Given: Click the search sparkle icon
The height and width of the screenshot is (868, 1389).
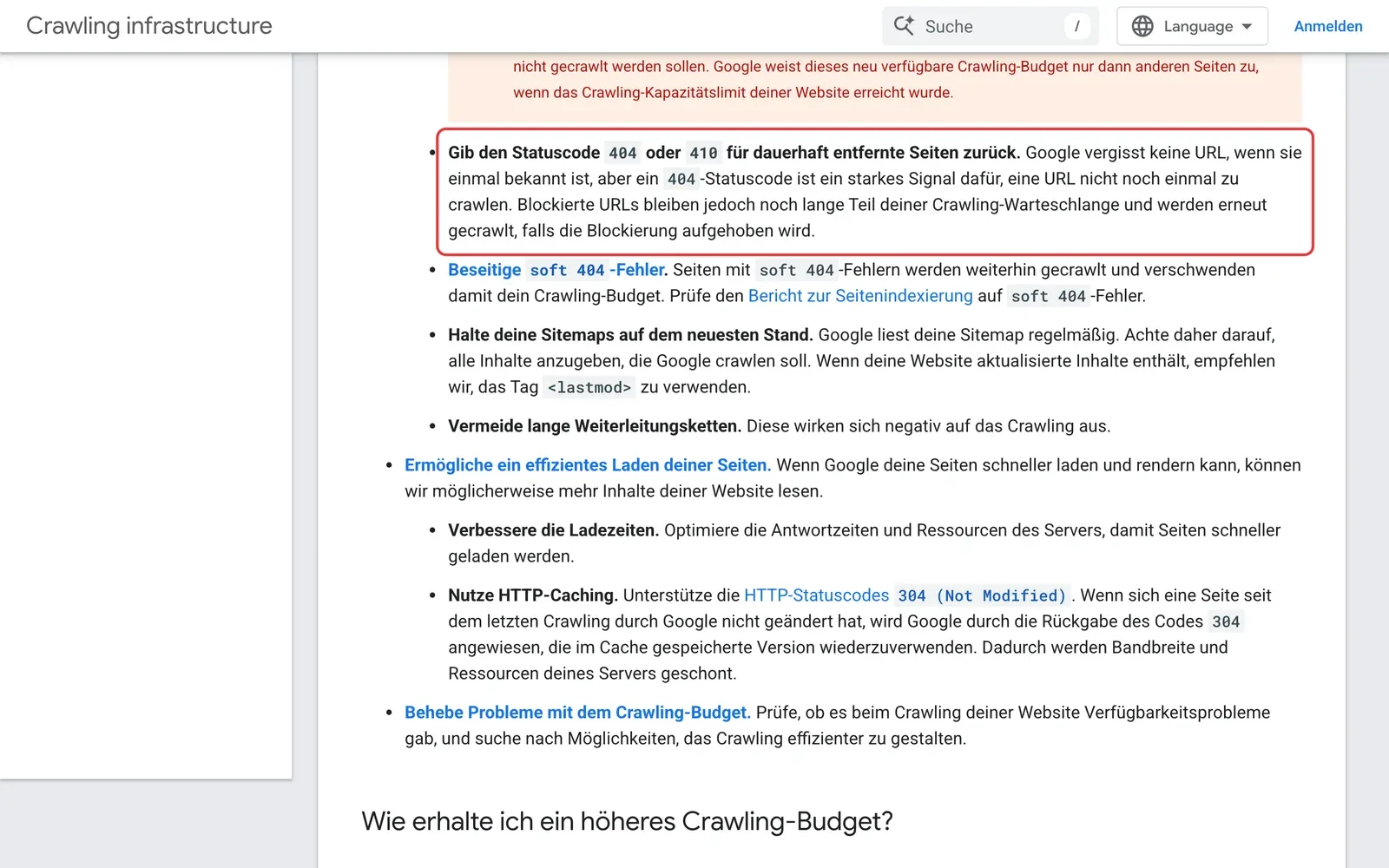Looking at the screenshot, I should click(904, 26).
